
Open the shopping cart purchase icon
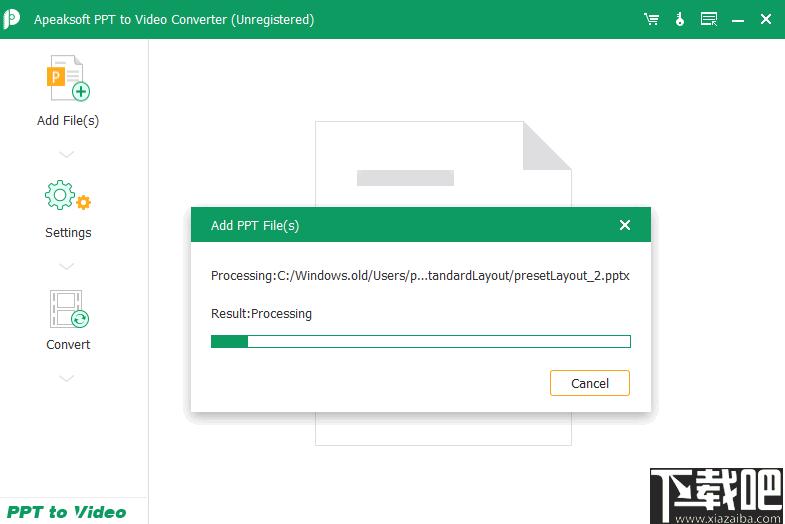click(x=651, y=20)
